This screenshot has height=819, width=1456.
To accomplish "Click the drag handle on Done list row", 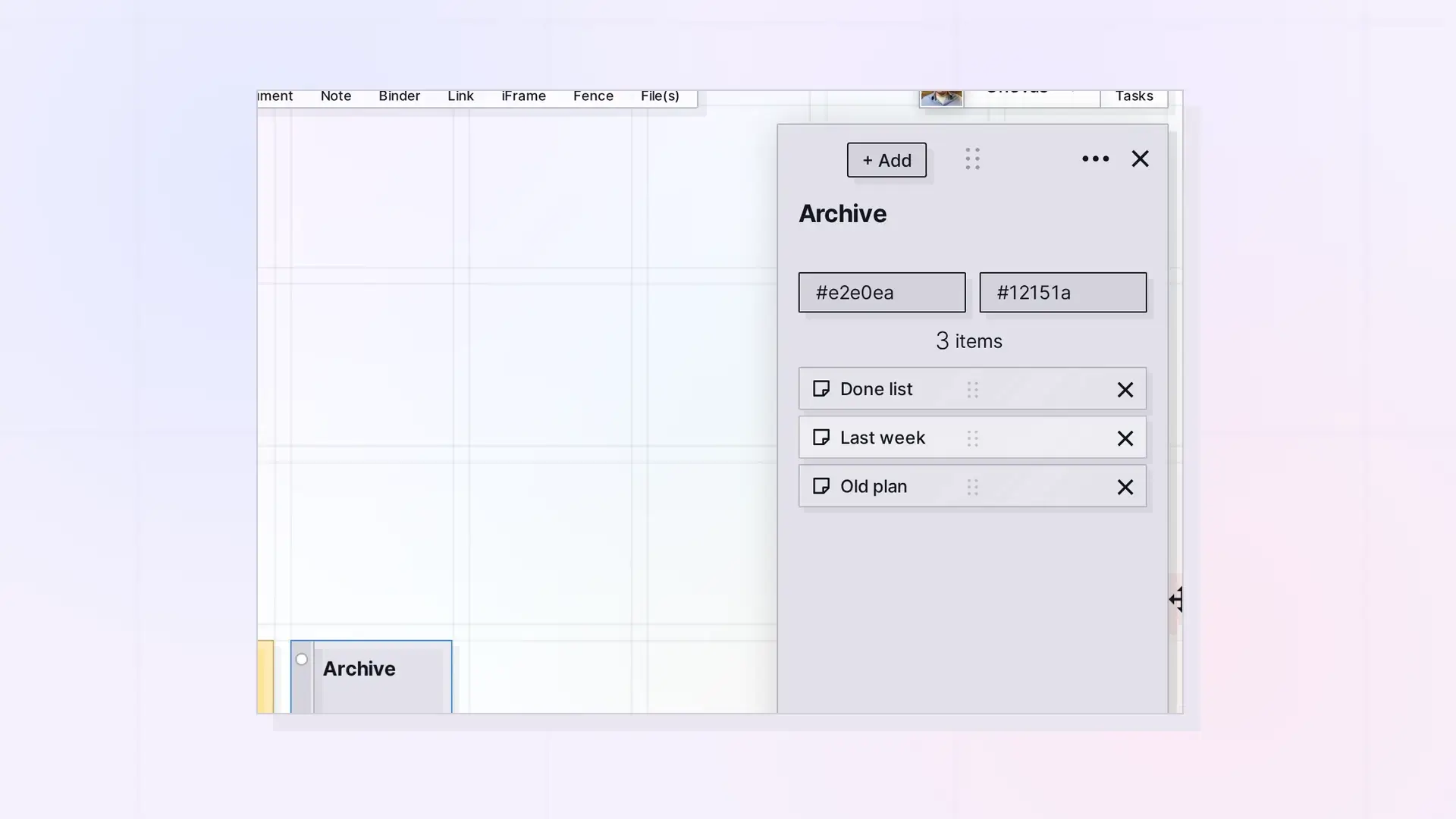I will click(973, 389).
